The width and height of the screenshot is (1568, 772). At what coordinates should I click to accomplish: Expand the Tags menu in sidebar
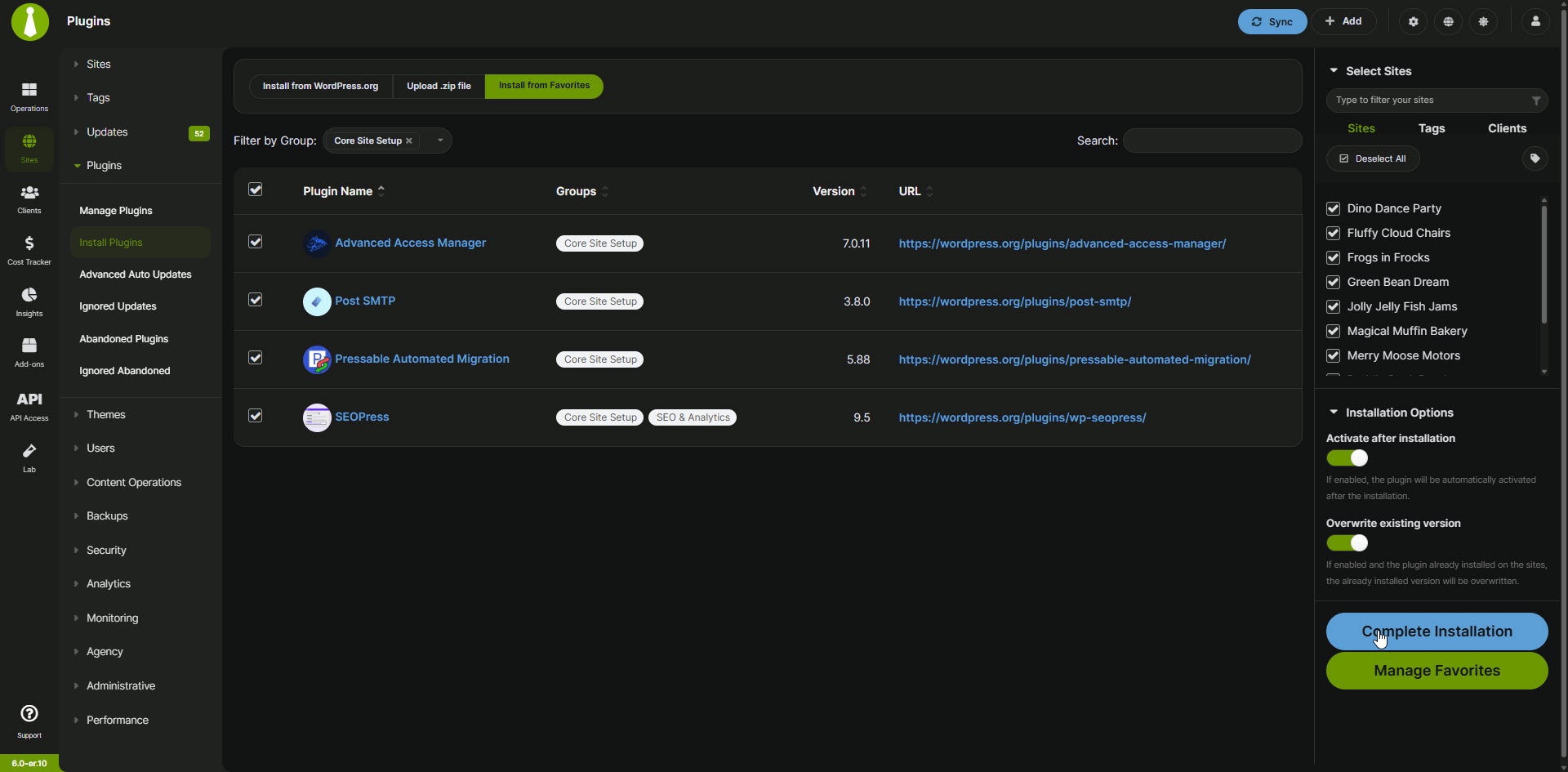[98, 98]
